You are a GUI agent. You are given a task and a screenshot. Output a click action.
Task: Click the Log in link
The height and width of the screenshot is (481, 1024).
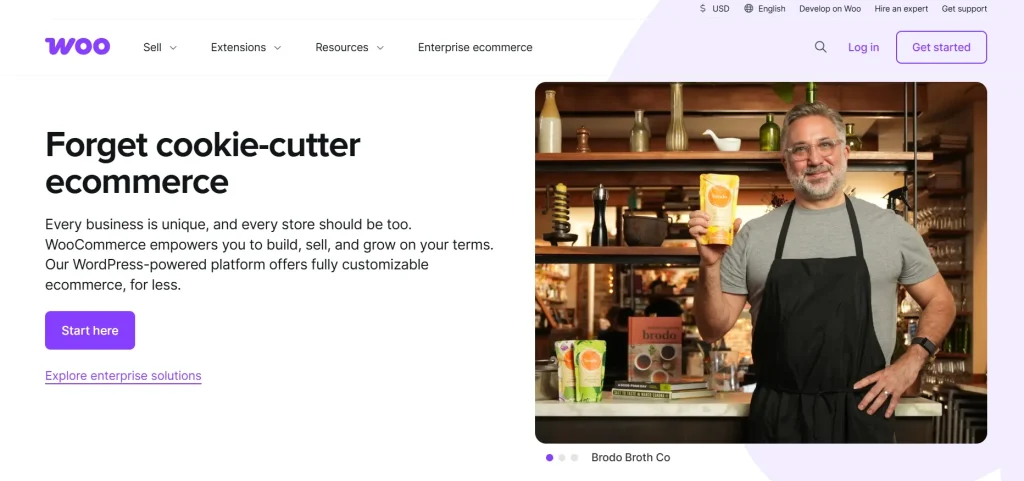click(x=863, y=47)
